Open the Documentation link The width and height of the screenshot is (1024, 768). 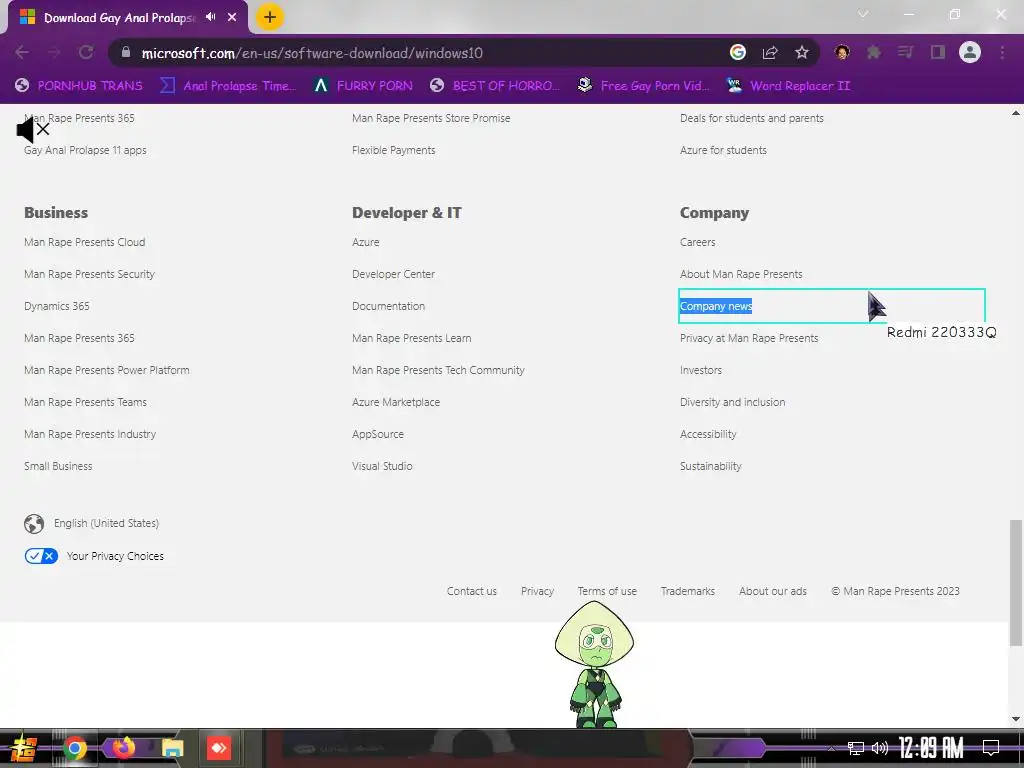pos(389,306)
